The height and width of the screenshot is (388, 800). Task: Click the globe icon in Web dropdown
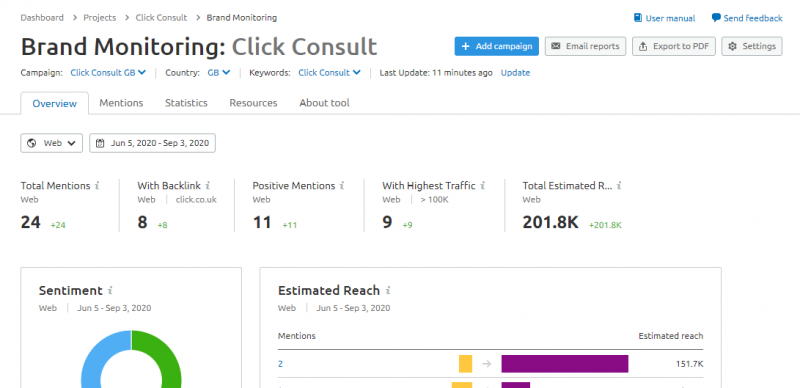32,143
